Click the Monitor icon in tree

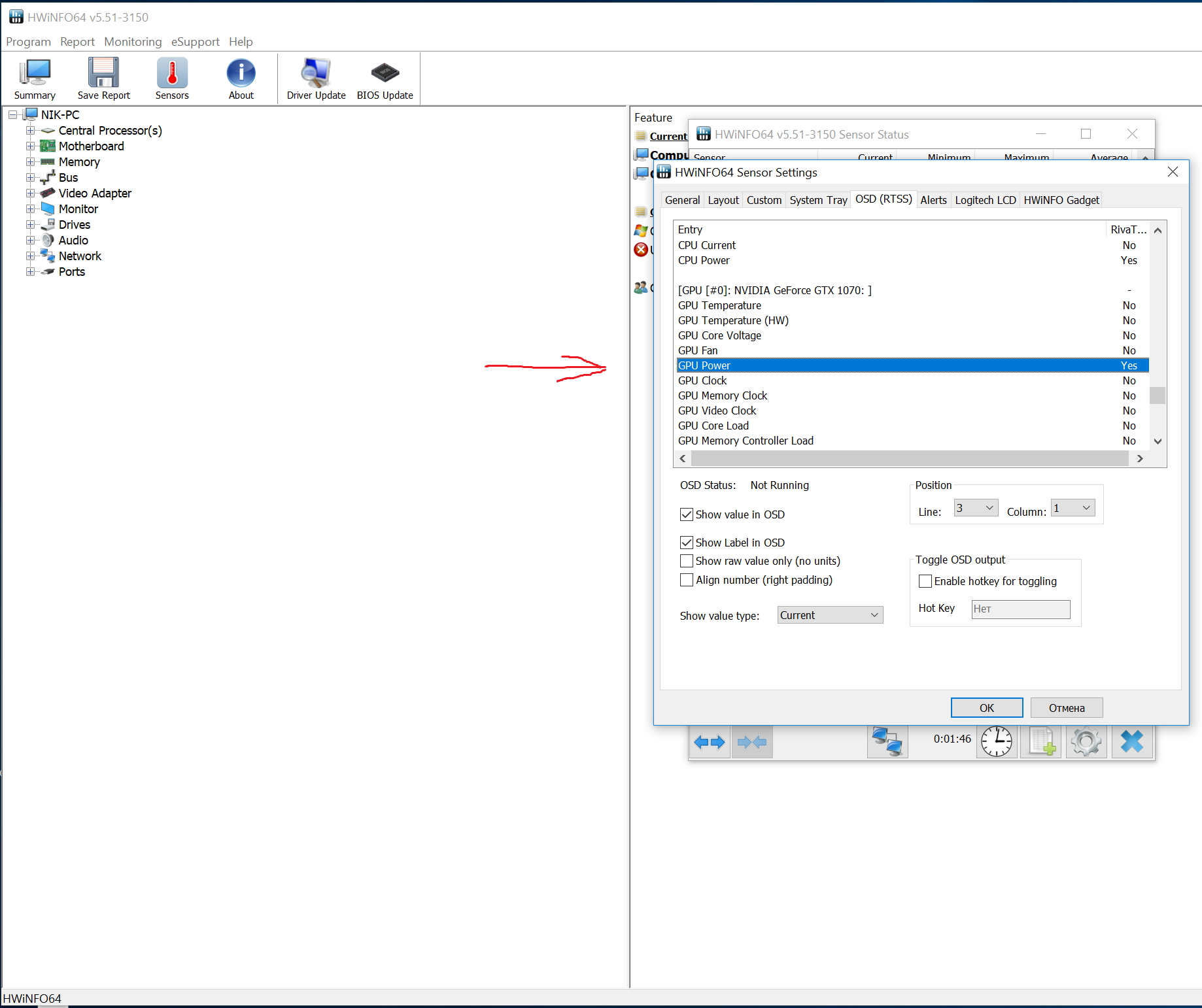[x=48, y=209]
